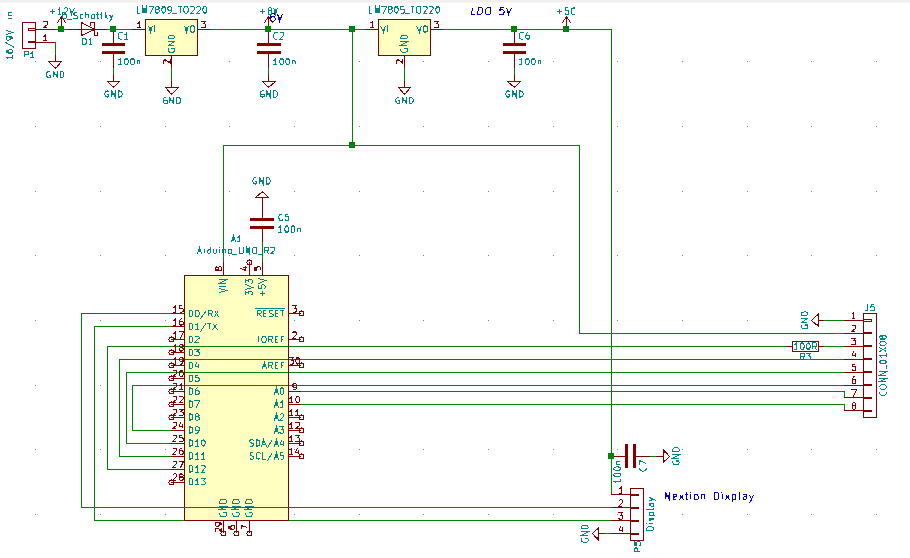Select the LM7805_TO220 regulator symbol

tap(404, 38)
